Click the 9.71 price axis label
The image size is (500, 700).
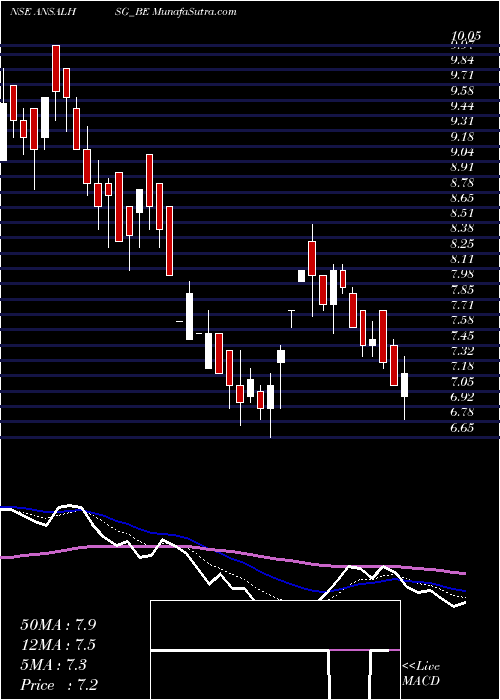pyautogui.click(x=462, y=75)
